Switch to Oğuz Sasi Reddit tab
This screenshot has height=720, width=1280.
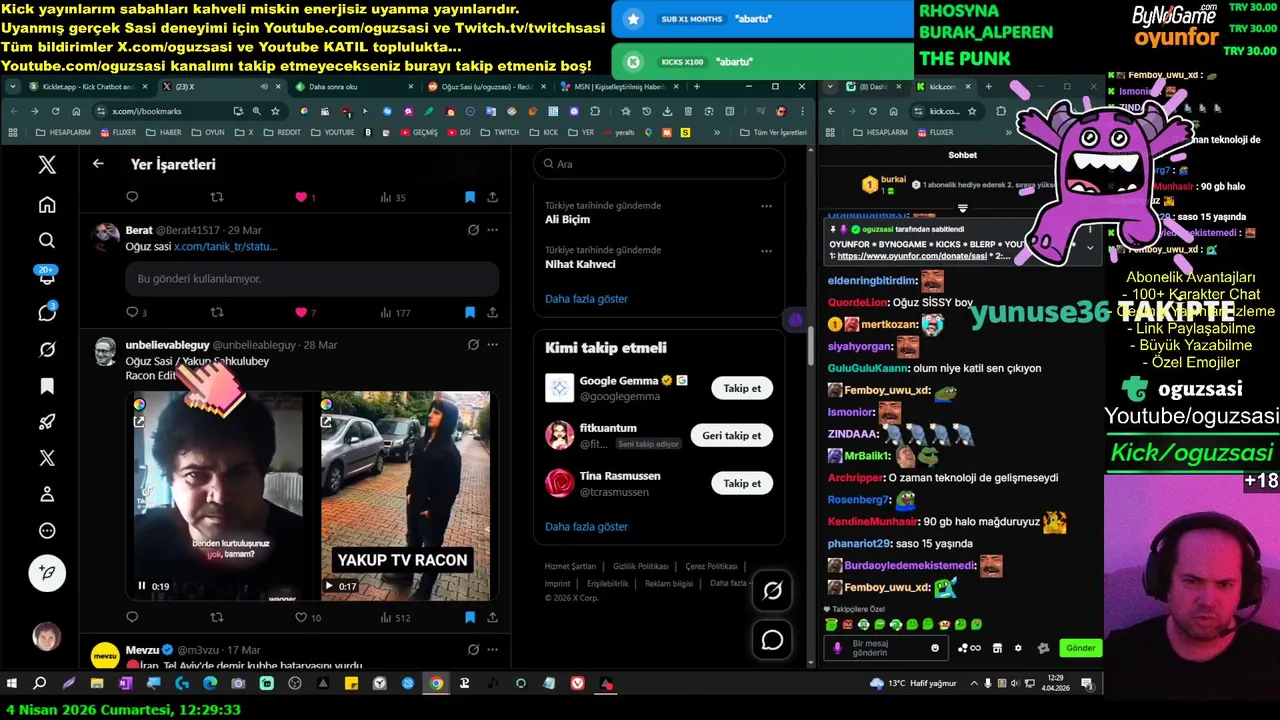487,87
